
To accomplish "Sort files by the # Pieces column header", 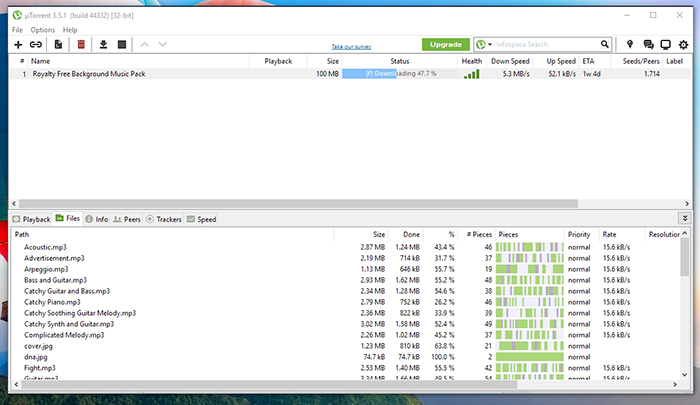I will point(476,234).
